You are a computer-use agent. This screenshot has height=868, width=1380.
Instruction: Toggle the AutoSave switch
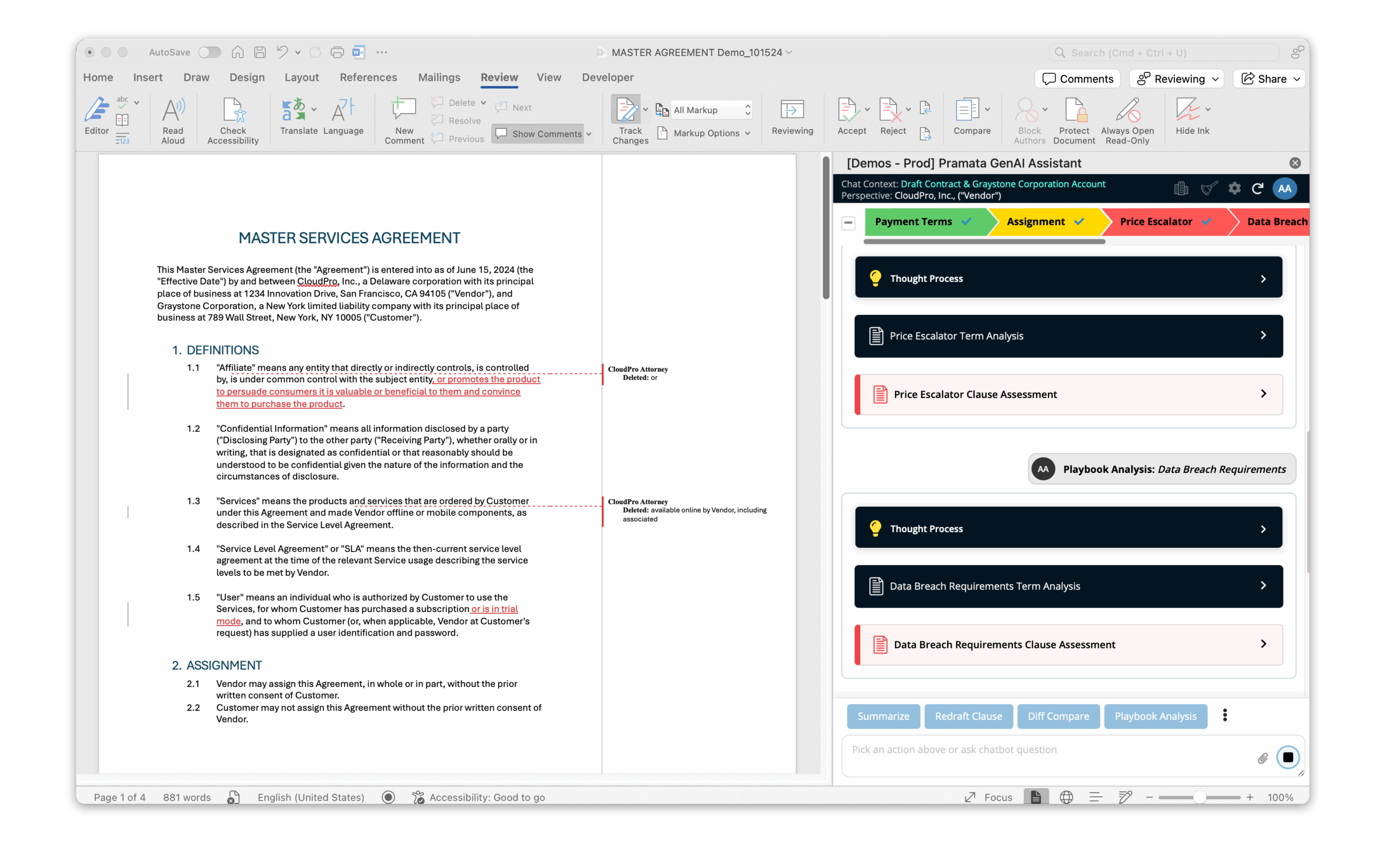pyautogui.click(x=209, y=52)
